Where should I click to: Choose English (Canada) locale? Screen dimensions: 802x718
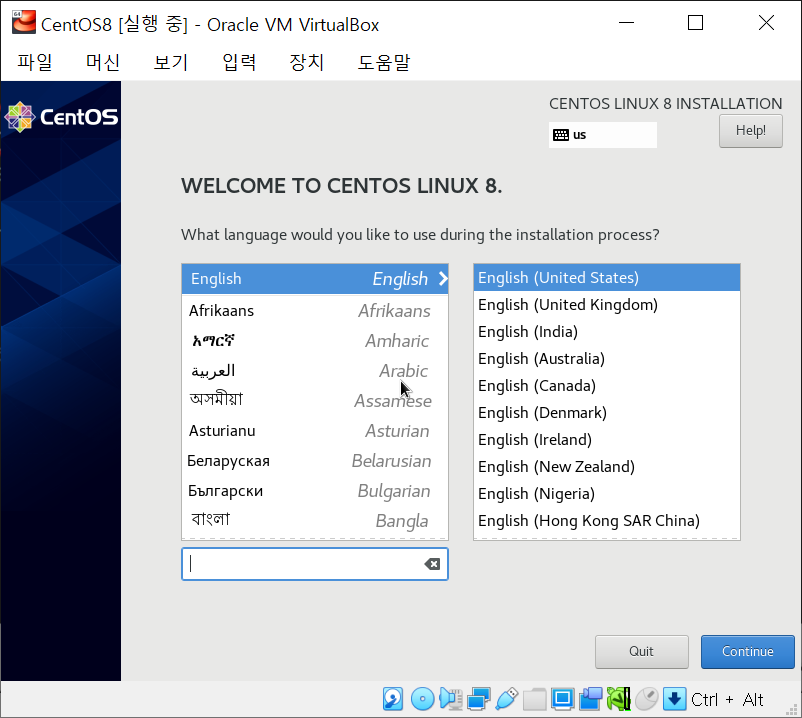[607, 386]
